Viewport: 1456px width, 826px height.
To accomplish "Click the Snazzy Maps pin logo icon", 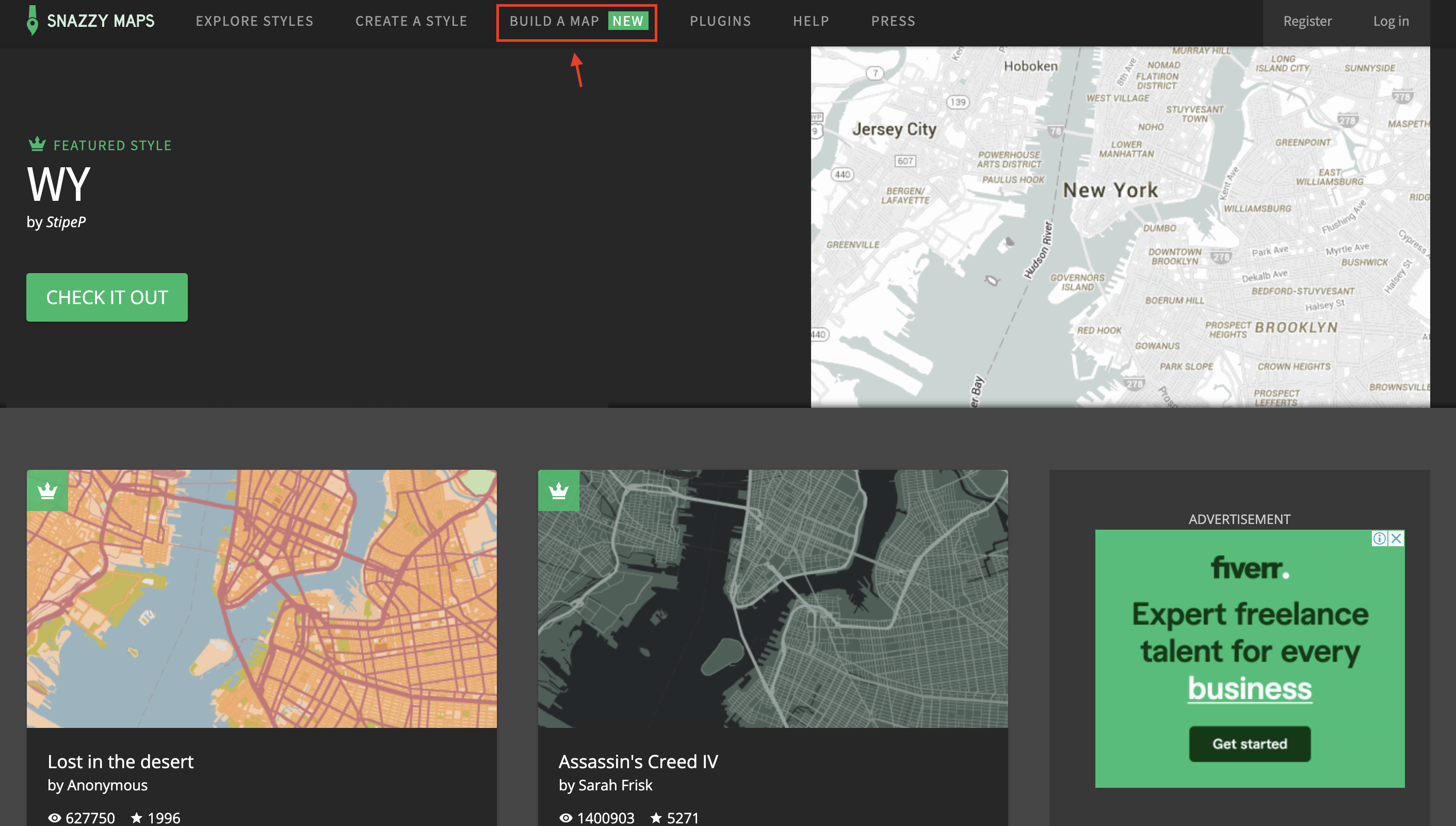I will tap(33, 21).
